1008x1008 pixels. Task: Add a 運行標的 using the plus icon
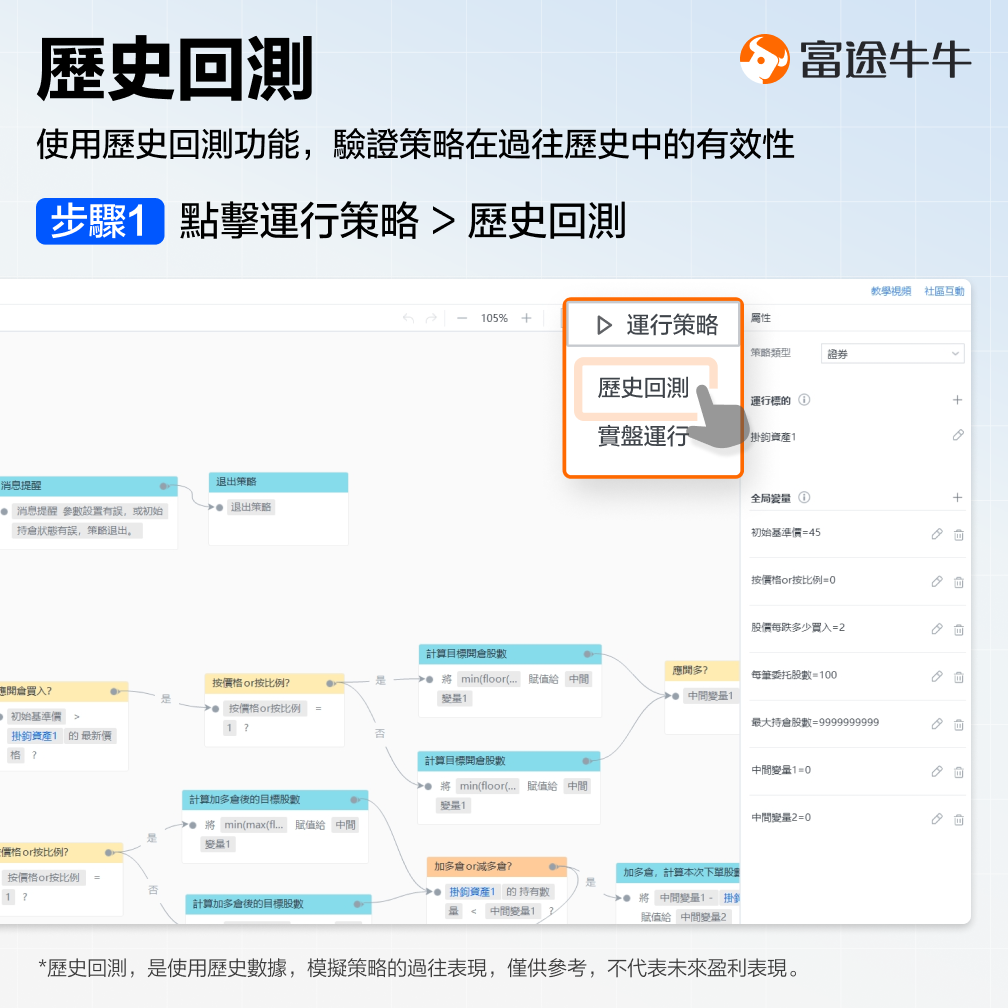pos(957,399)
